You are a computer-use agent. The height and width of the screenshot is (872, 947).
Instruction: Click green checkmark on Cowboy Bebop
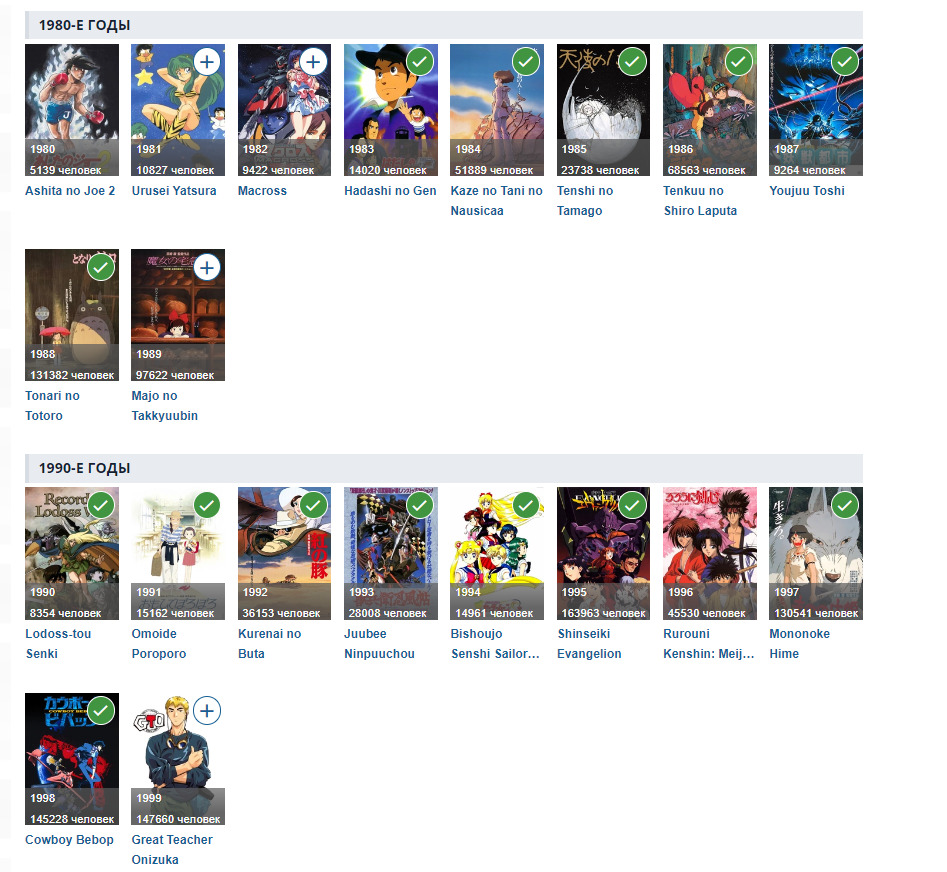point(101,711)
